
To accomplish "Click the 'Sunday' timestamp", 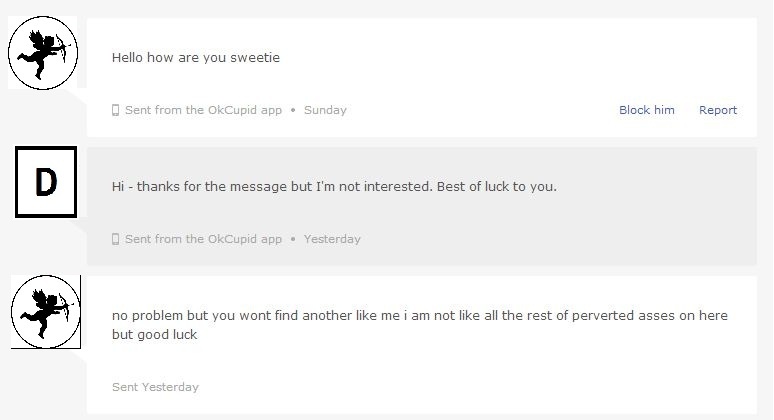I will click(x=325, y=110).
